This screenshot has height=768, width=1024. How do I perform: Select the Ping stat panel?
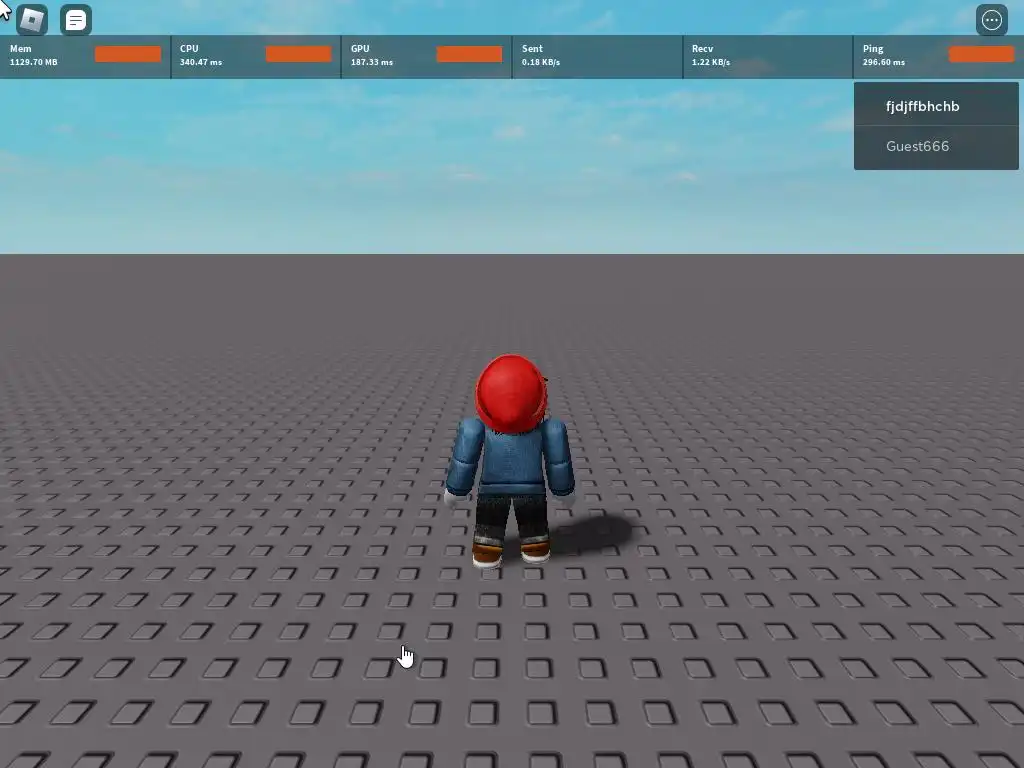click(x=938, y=56)
